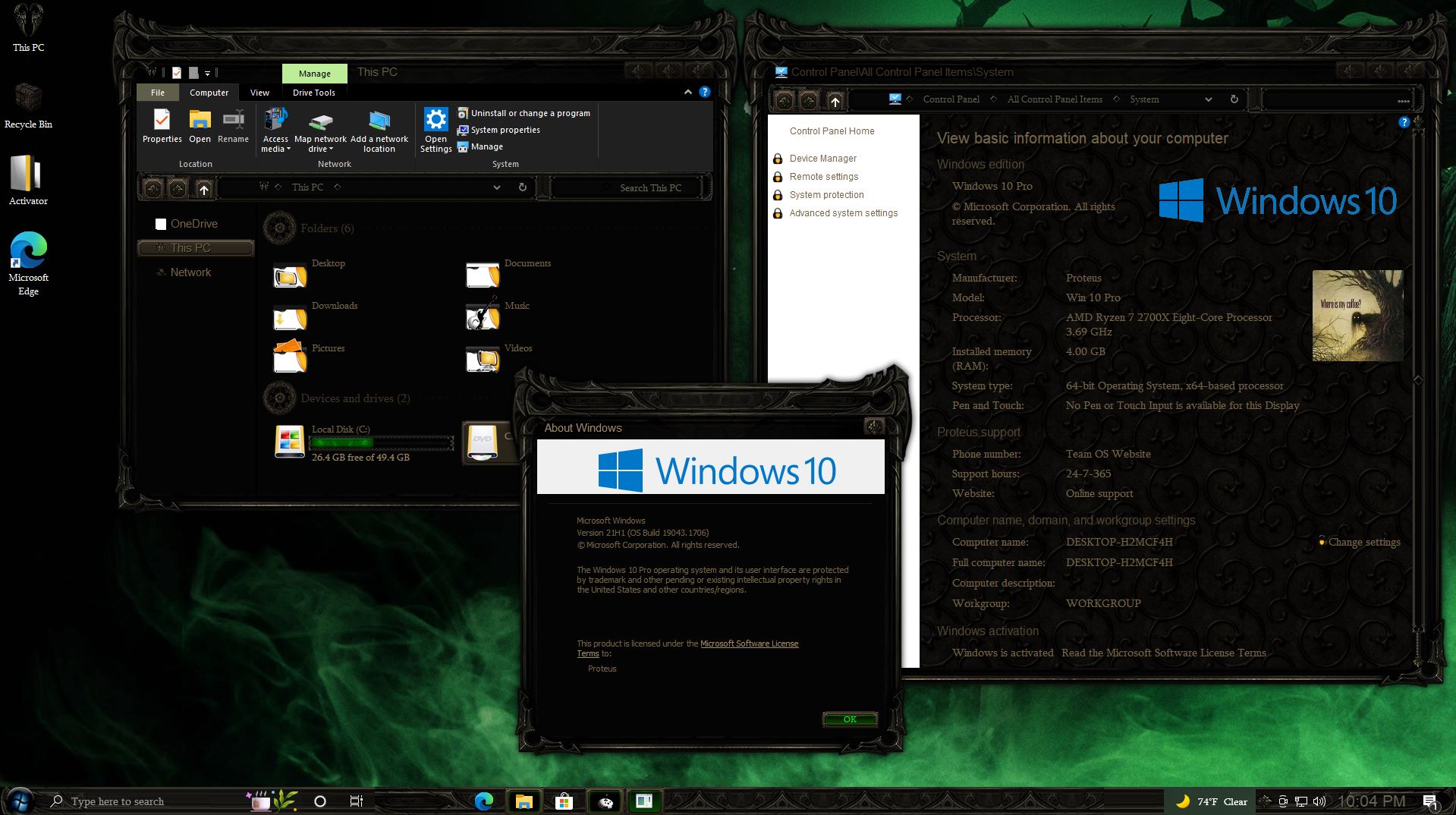Open the Videos folder icon
The height and width of the screenshot is (815, 1456).
coord(483,360)
